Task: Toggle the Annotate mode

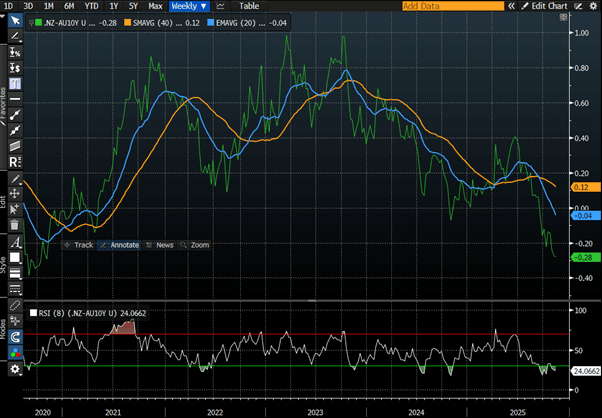Action: [119, 244]
